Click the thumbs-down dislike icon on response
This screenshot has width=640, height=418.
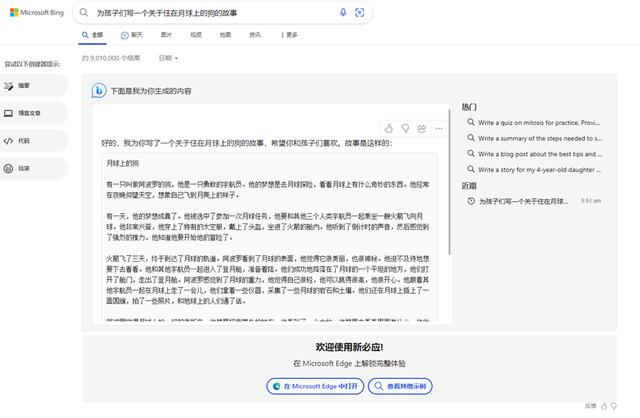pos(405,128)
